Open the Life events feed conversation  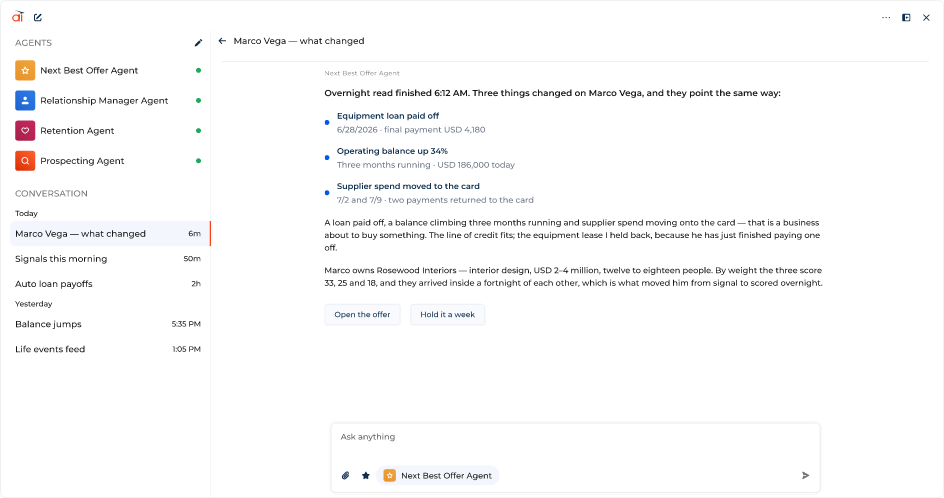(x=110, y=349)
